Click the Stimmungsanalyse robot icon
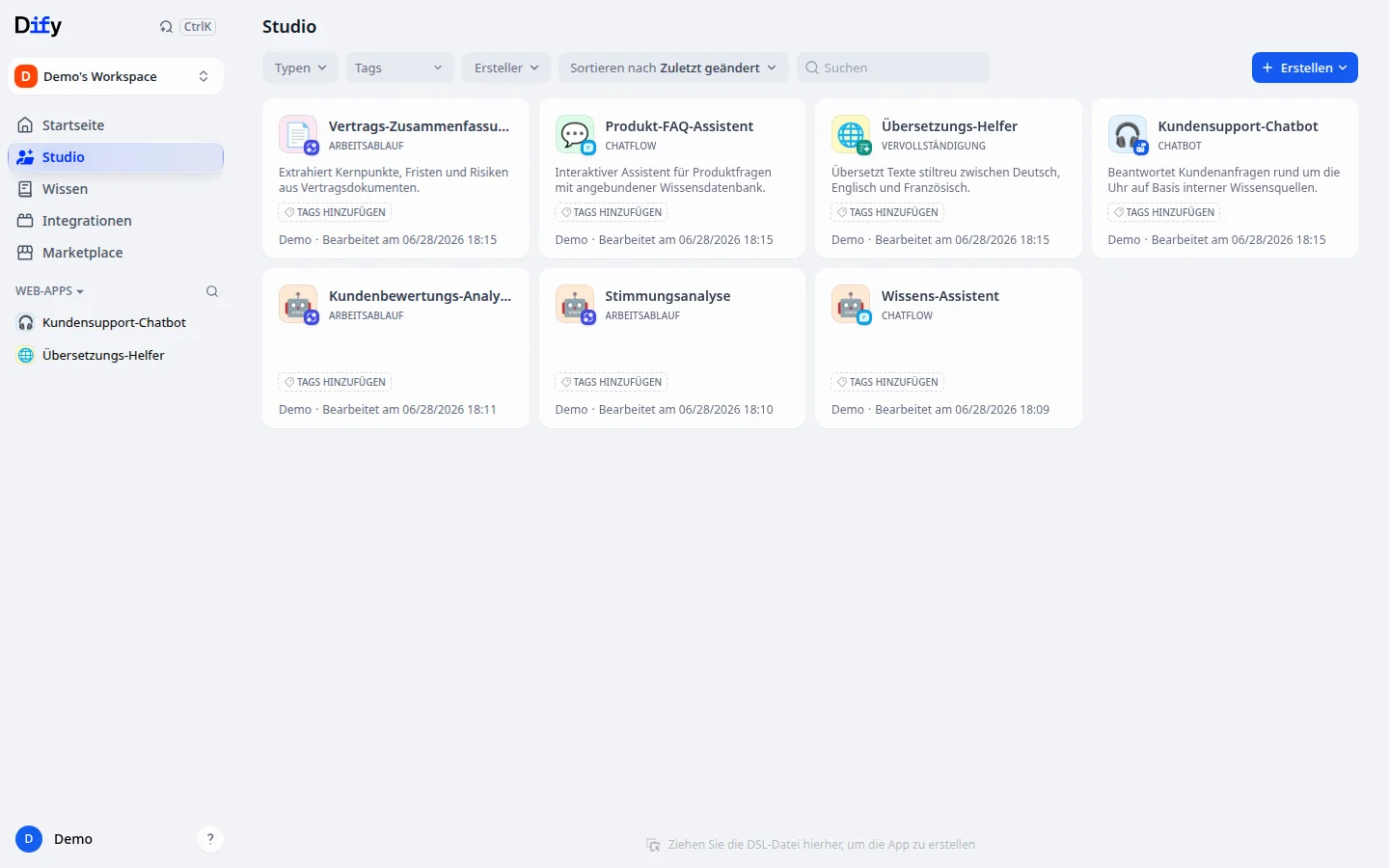The width and height of the screenshot is (1389, 868). (x=575, y=304)
